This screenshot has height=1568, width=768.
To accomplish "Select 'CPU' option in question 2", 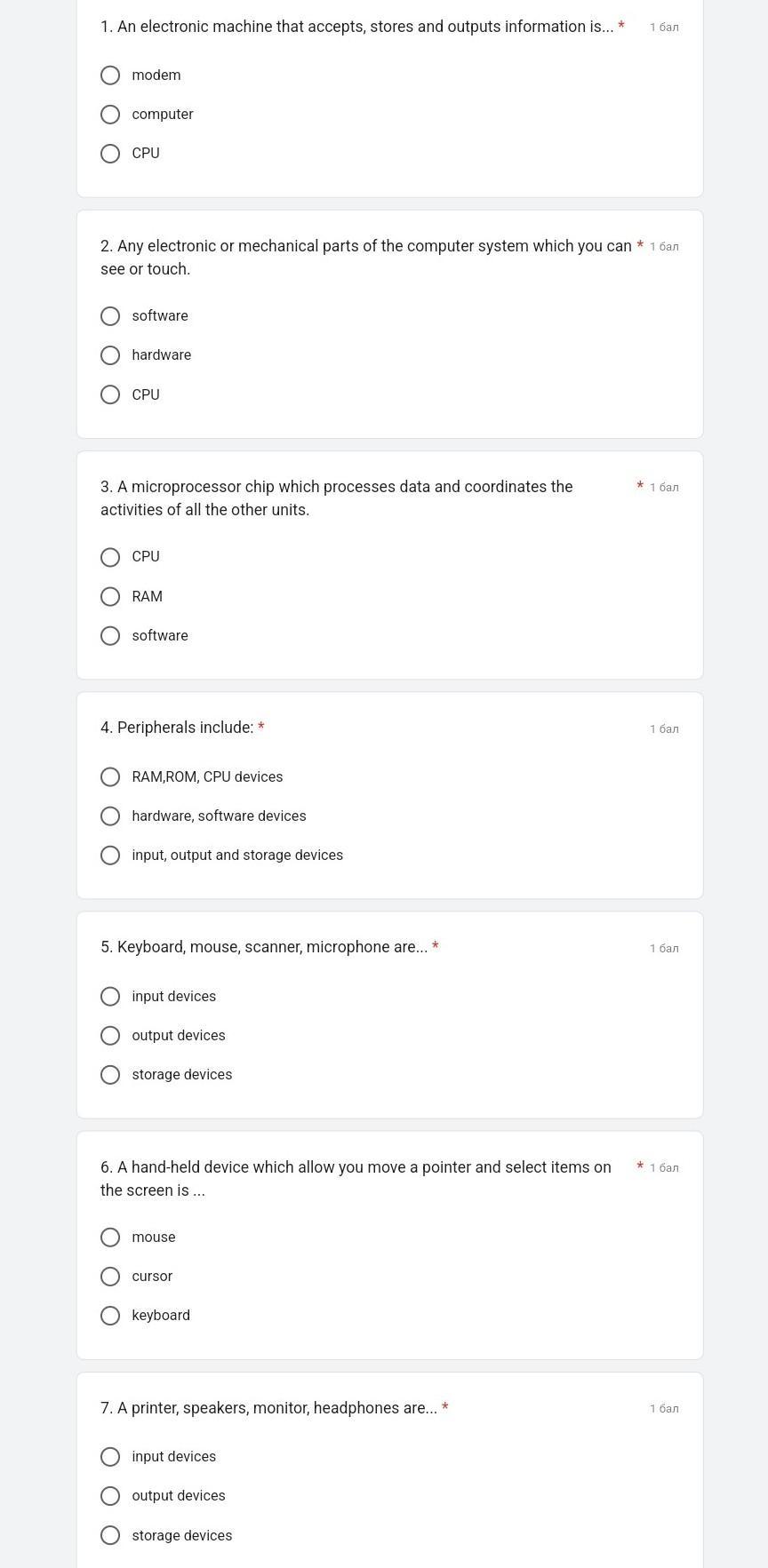I will coord(110,394).
